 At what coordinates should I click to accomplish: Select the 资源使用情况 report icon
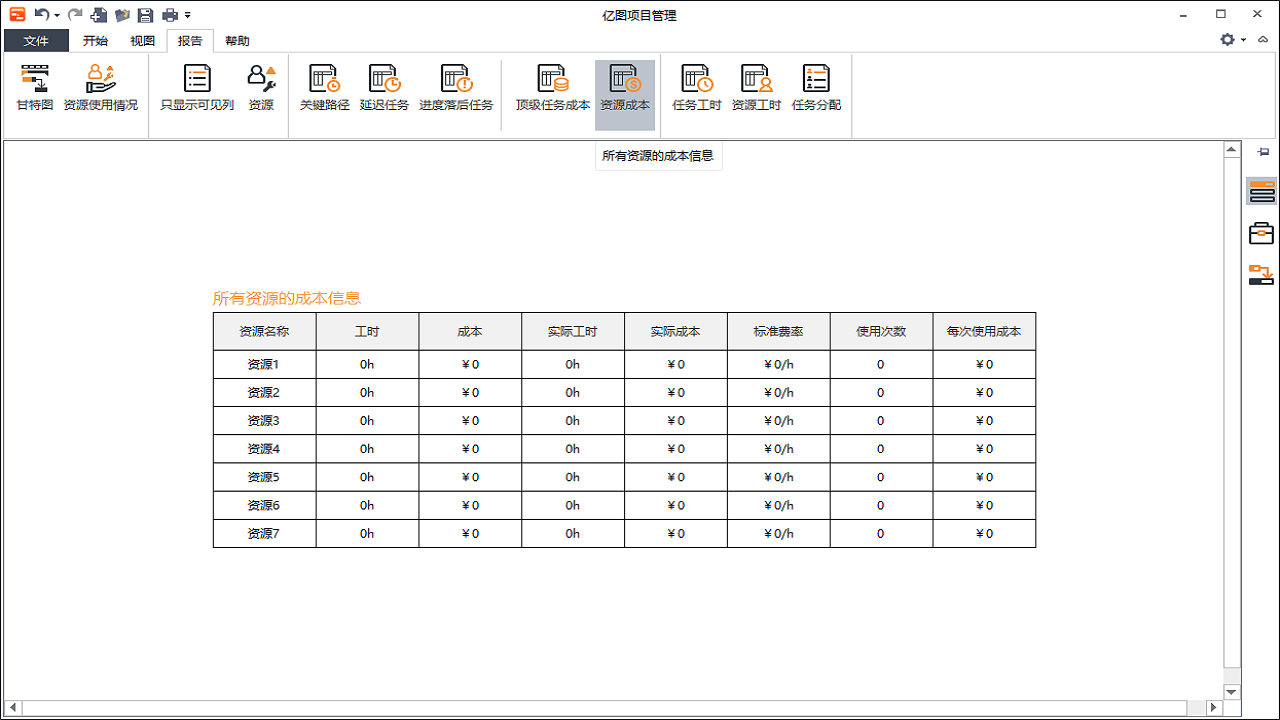point(101,88)
